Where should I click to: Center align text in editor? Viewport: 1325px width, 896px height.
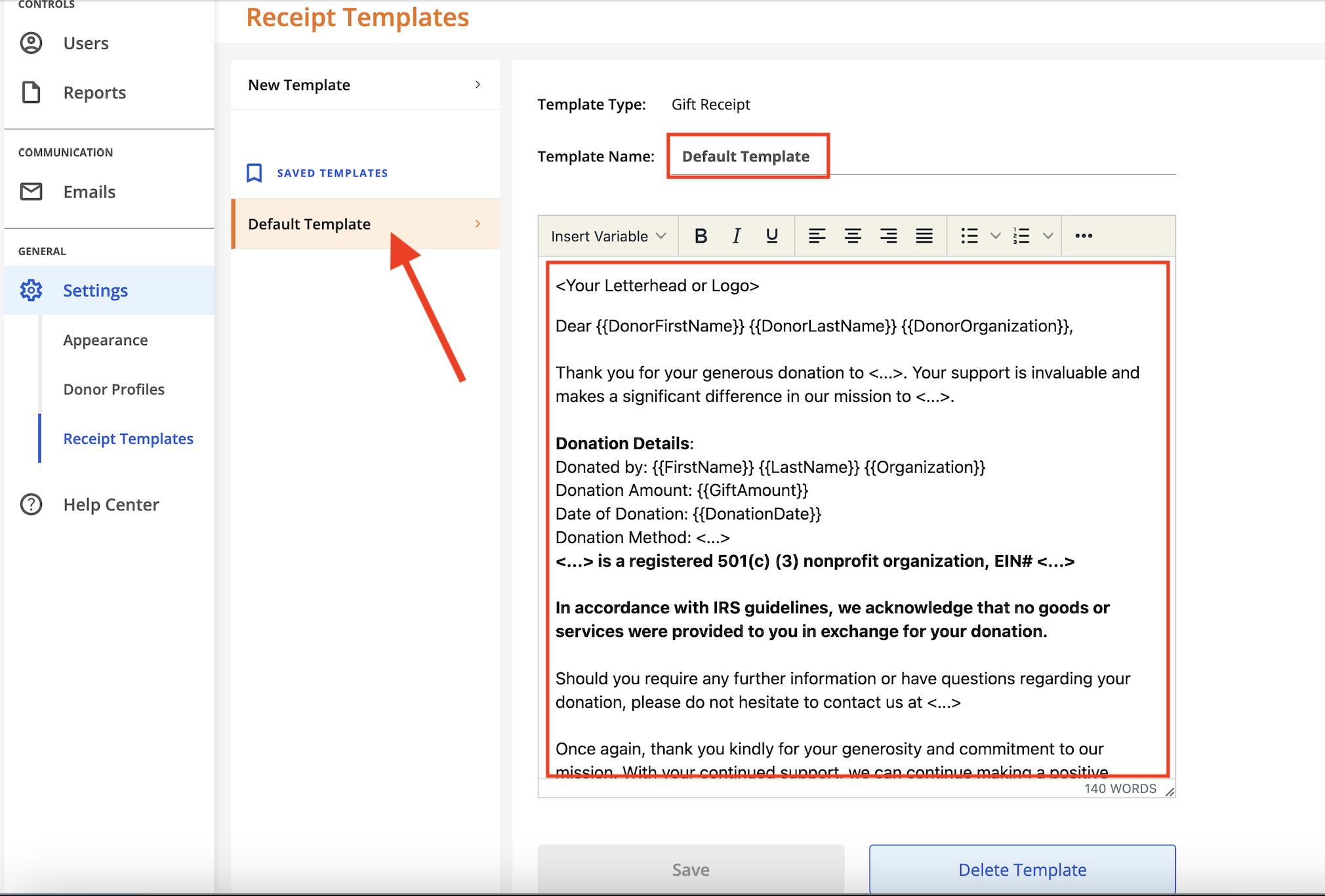(853, 236)
